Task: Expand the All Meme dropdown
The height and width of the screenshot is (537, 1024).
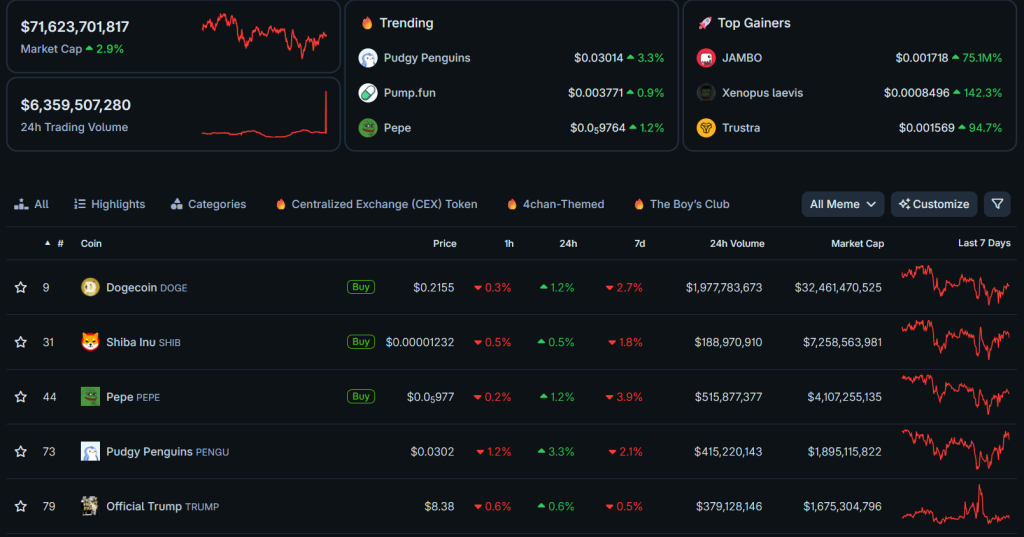Action: click(842, 204)
